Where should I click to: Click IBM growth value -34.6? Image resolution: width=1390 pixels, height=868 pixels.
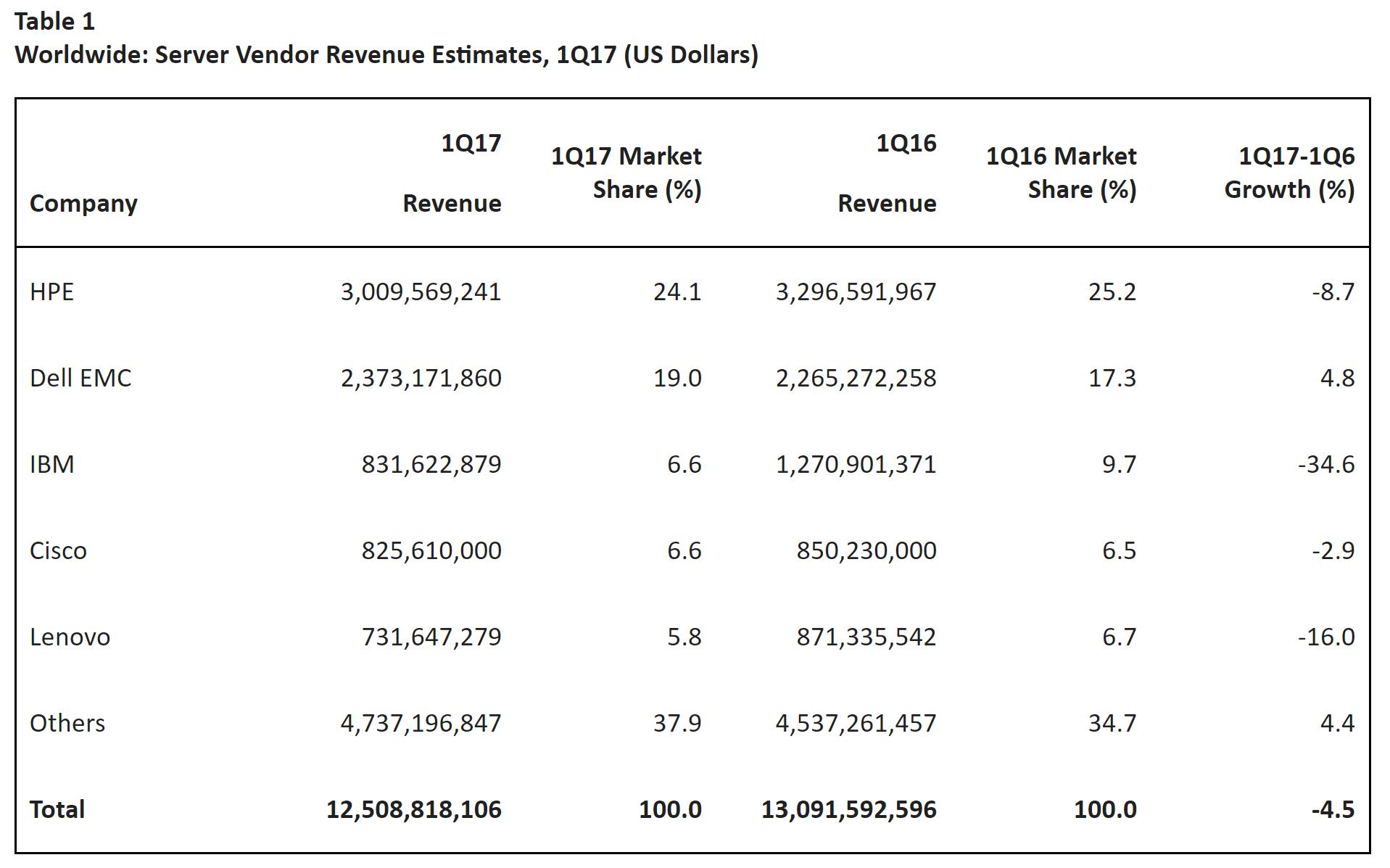tap(1326, 464)
